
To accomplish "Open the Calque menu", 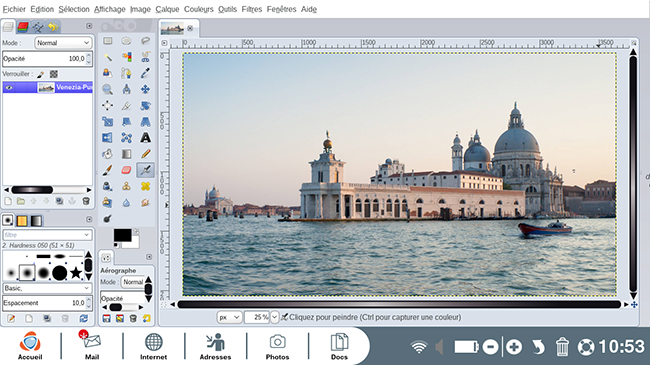I will coord(167,9).
